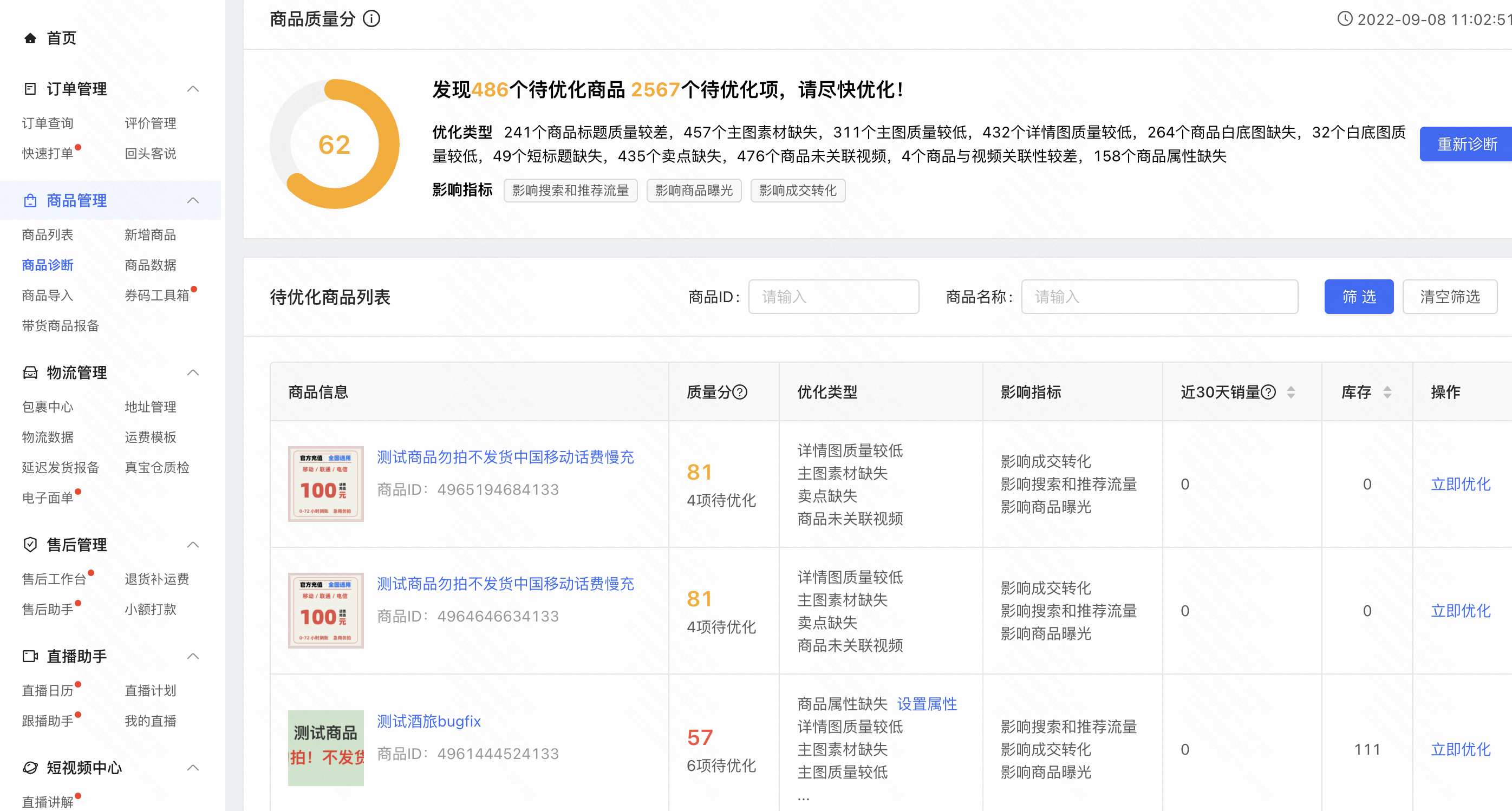Viewport: 1512px width, 811px height.
Task: Click the clock icon beside timestamp
Action: pos(1345,19)
